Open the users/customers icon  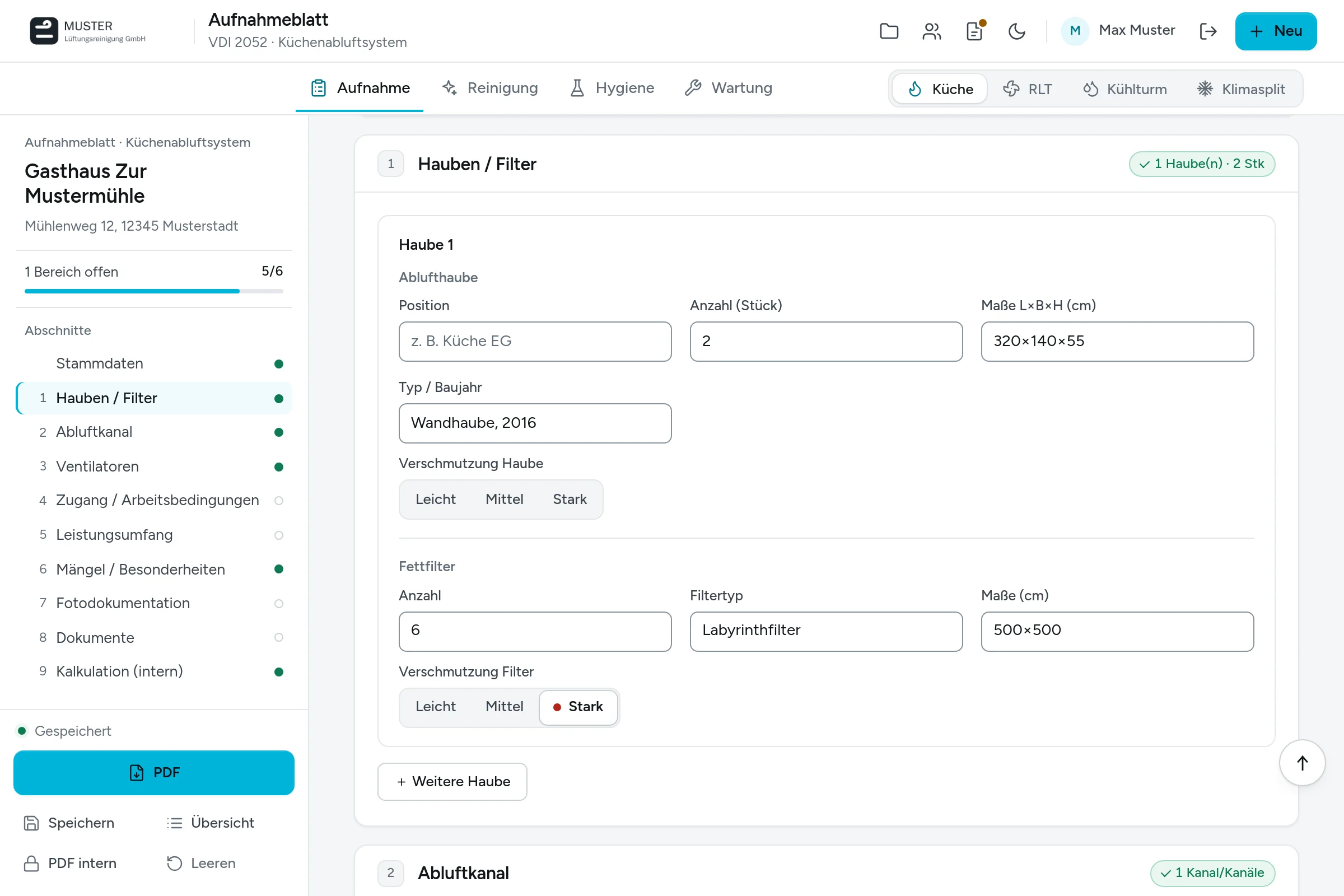coord(931,31)
